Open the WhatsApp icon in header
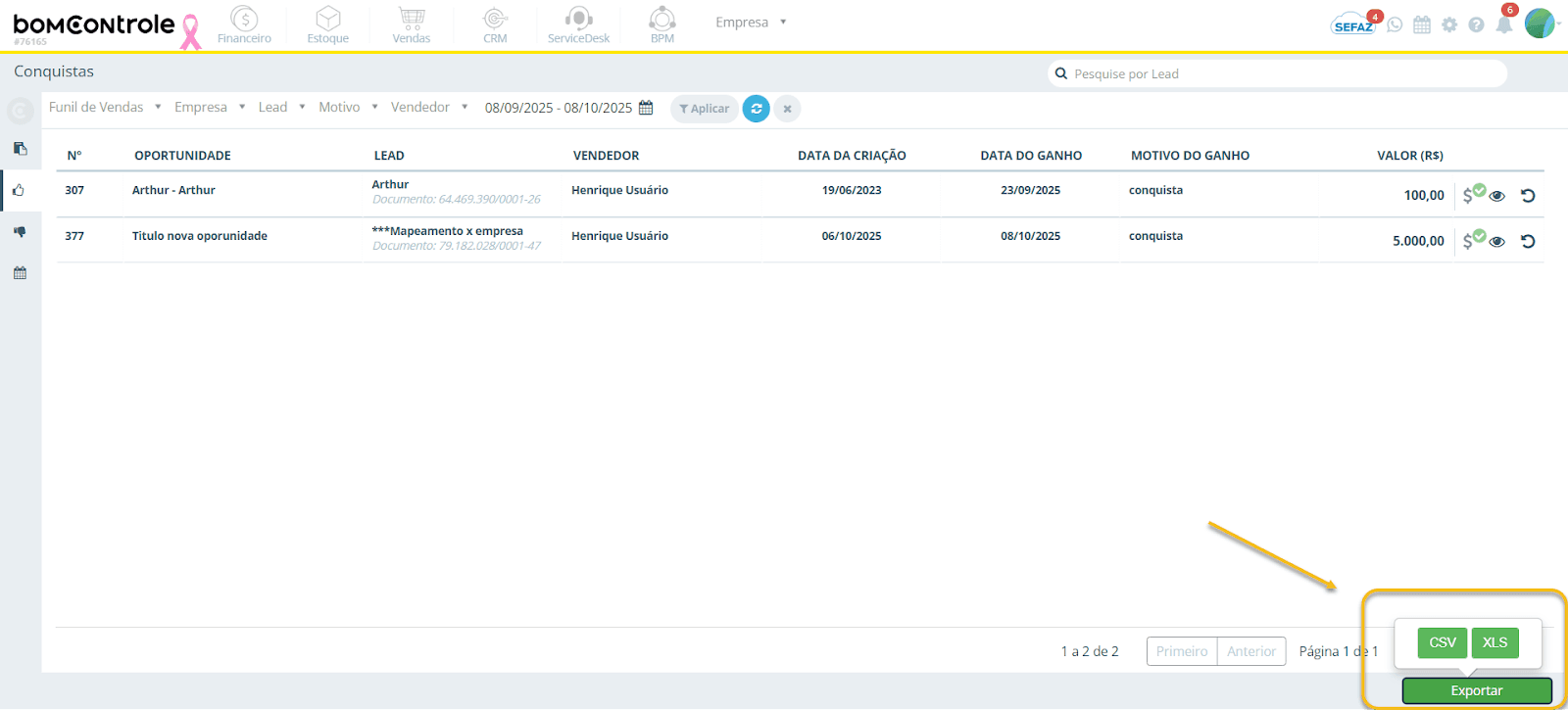1568x710 pixels. (1395, 24)
